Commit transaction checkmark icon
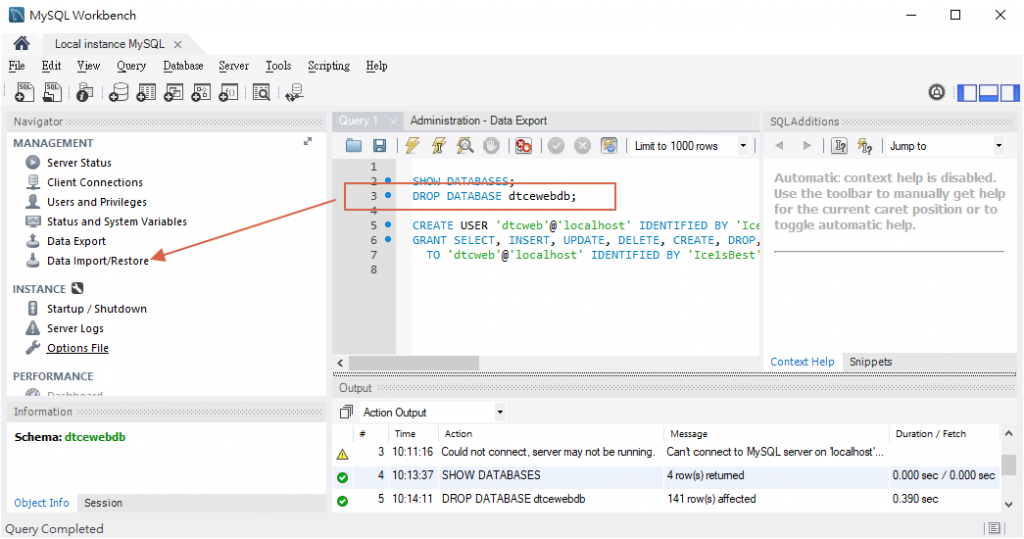Image resolution: width=1024 pixels, height=539 pixels. [556, 146]
